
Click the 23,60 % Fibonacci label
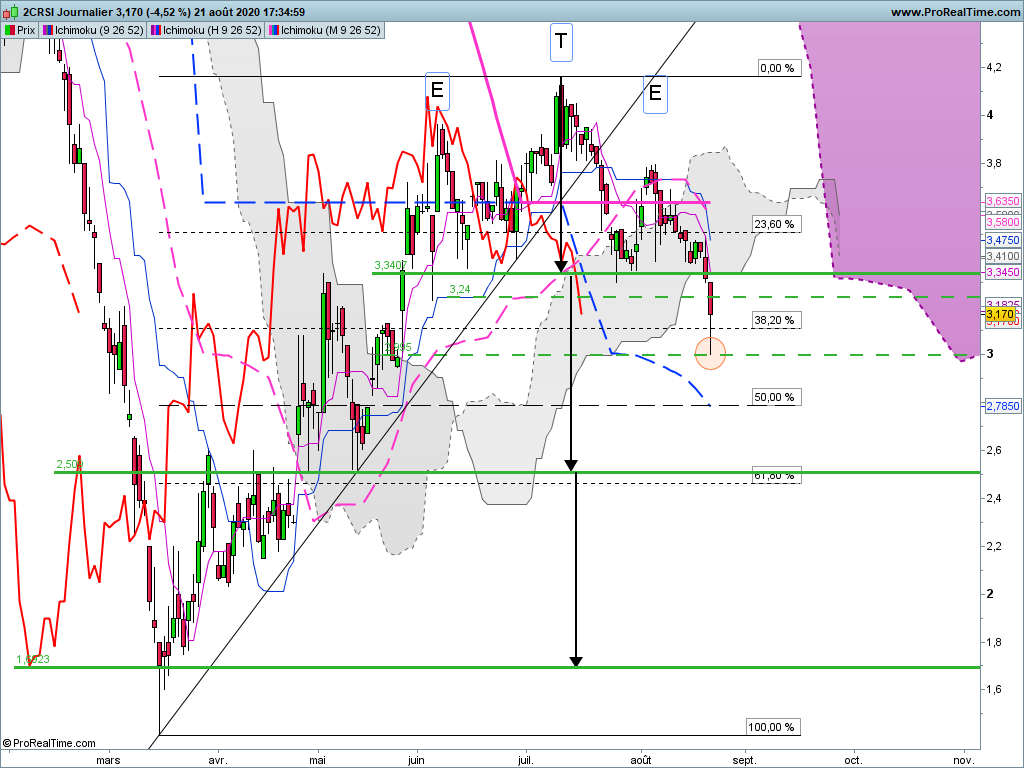click(x=775, y=224)
